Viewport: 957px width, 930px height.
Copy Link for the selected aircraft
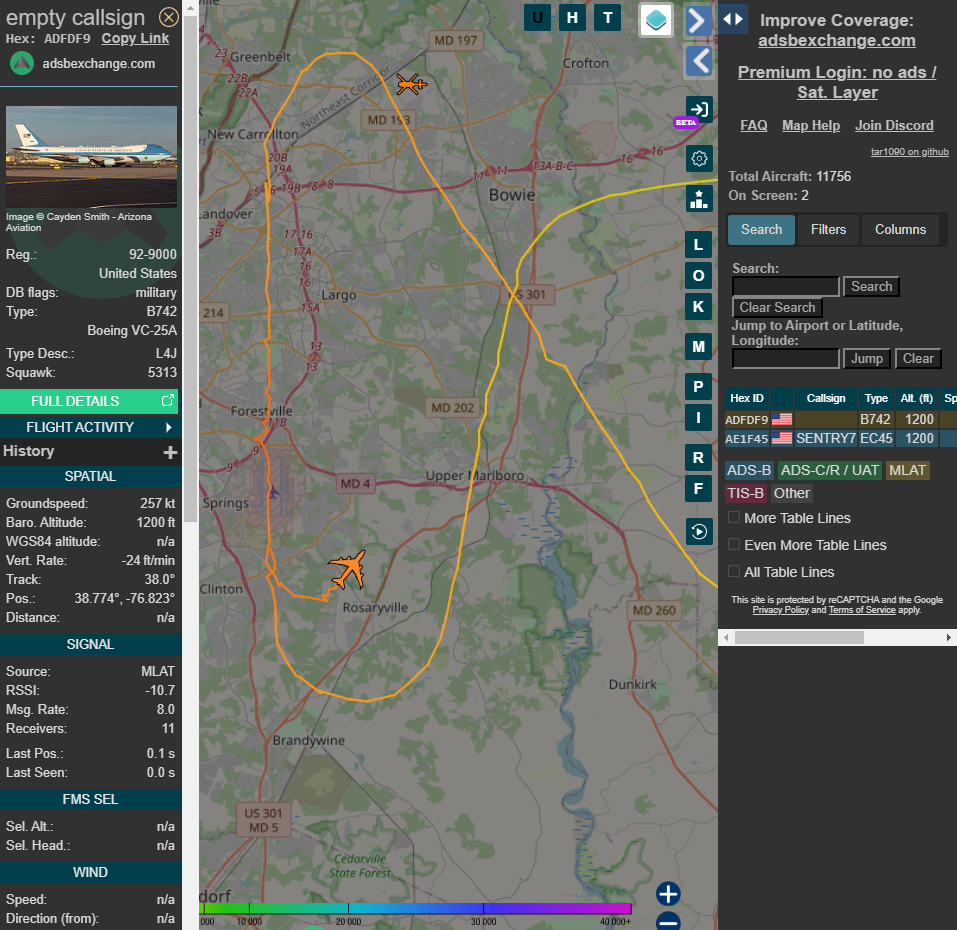[135, 38]
